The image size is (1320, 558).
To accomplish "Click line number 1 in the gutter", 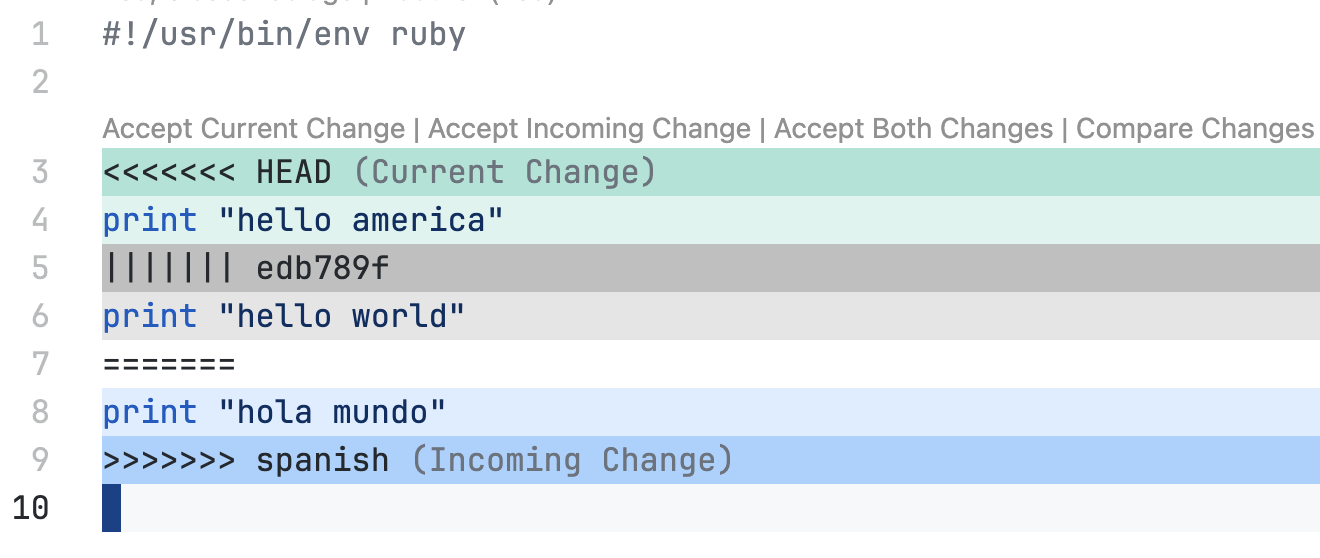I will click(x=40, y=35).
